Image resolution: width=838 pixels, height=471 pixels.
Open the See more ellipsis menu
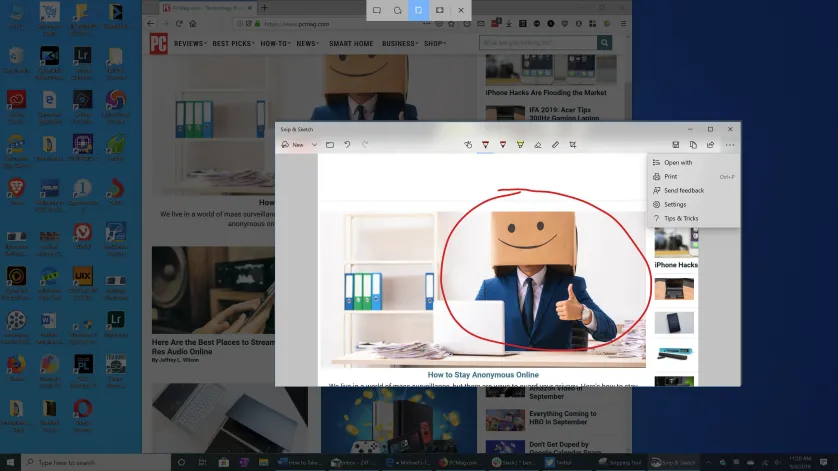(x=730, y=145)
